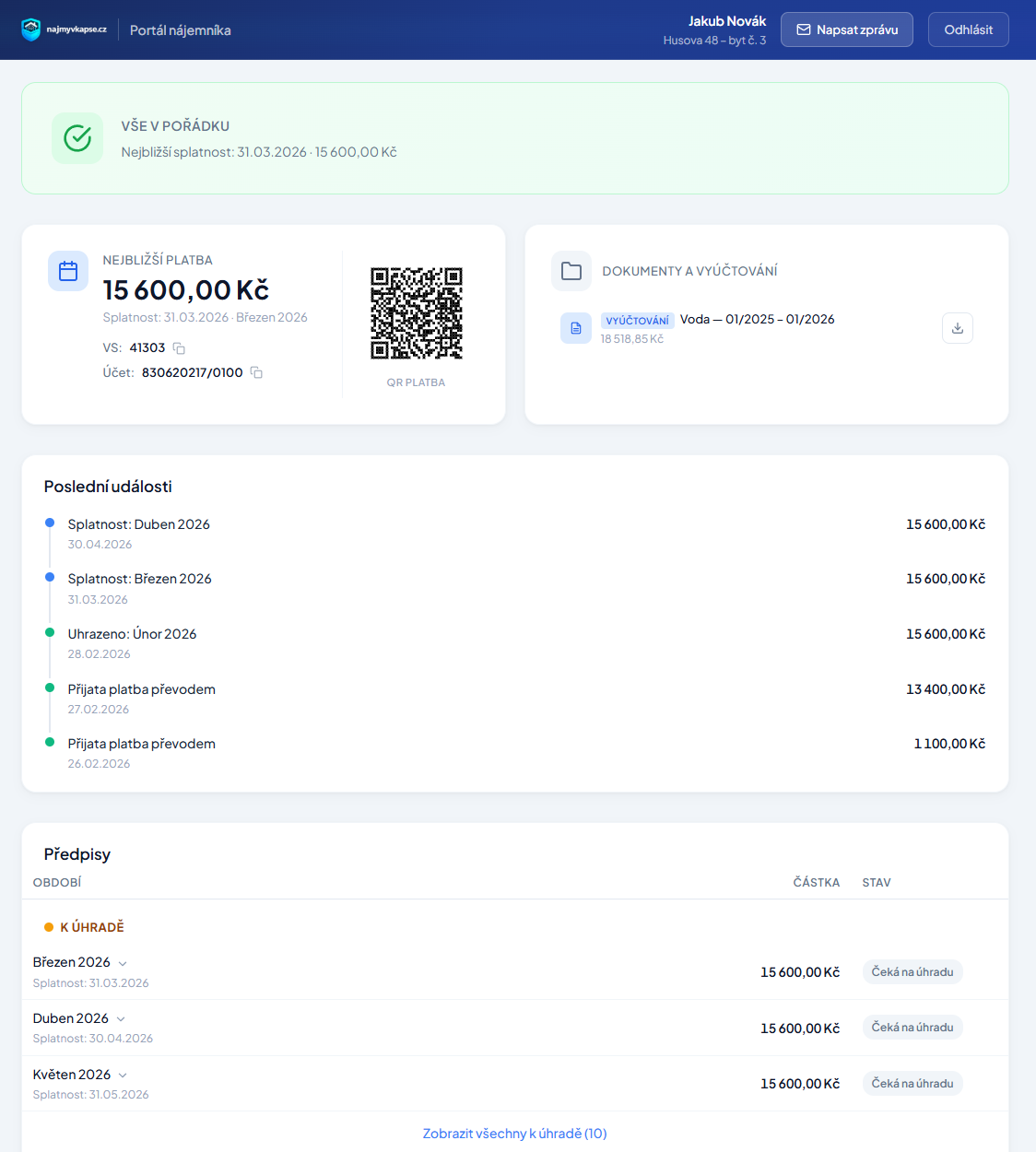The height and width of the screenshot is (1152, 1036).
Task: Click the calendar icon beside Nejbližší platba
Action: pyautogui.click(x=68, y=271)
